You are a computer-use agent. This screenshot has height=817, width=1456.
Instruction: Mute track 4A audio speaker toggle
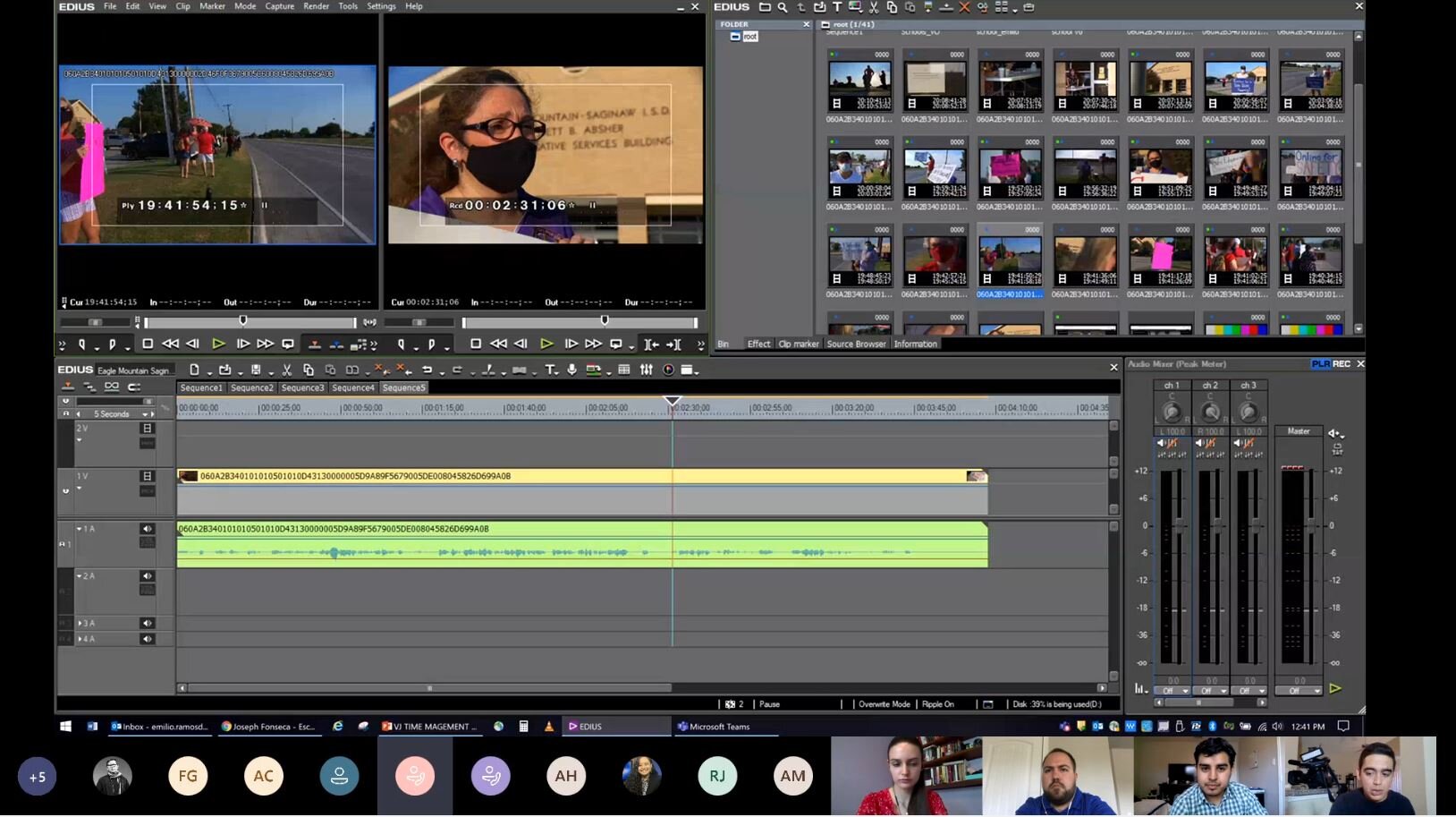[147, 639]
